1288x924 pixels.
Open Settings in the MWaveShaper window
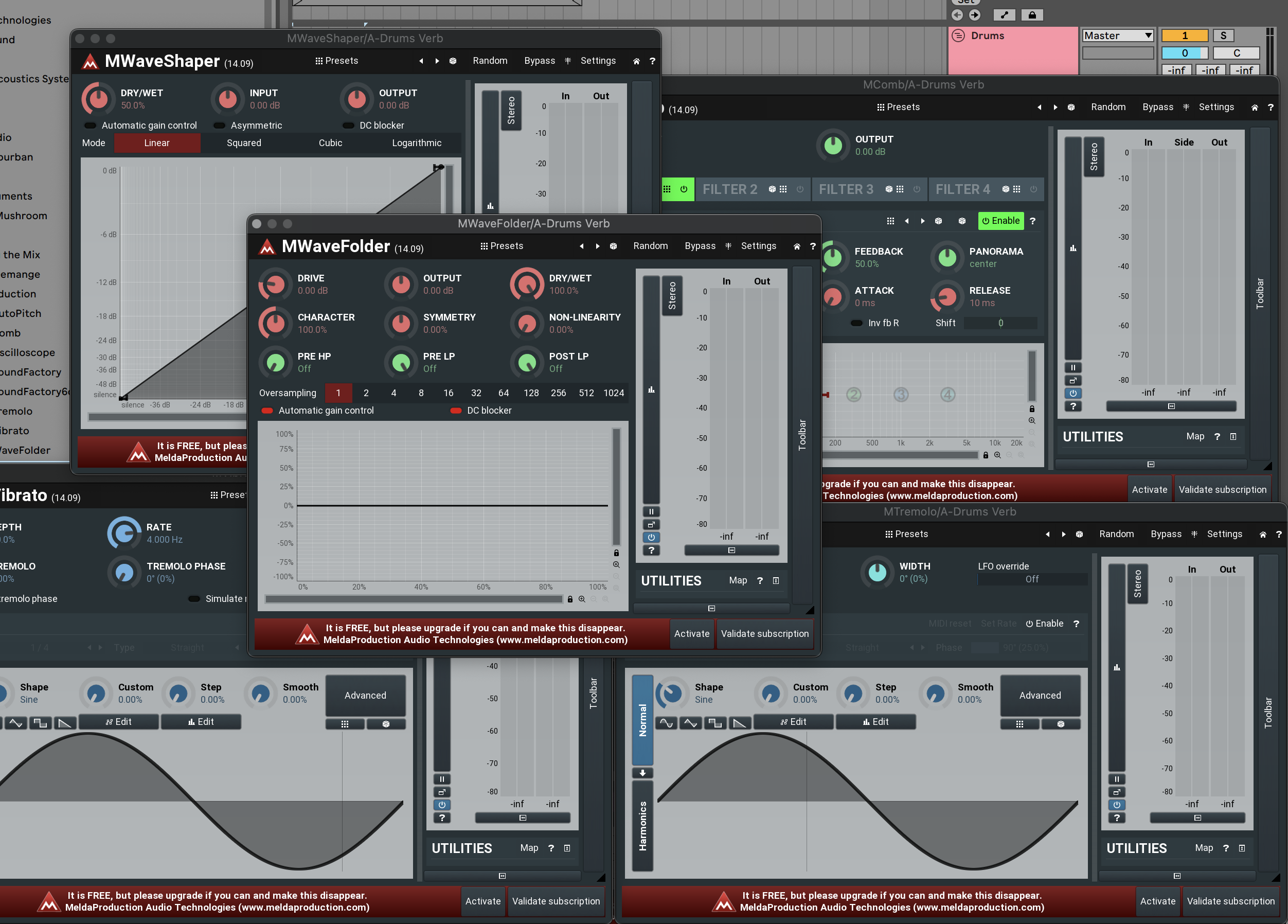click(598, 61)
